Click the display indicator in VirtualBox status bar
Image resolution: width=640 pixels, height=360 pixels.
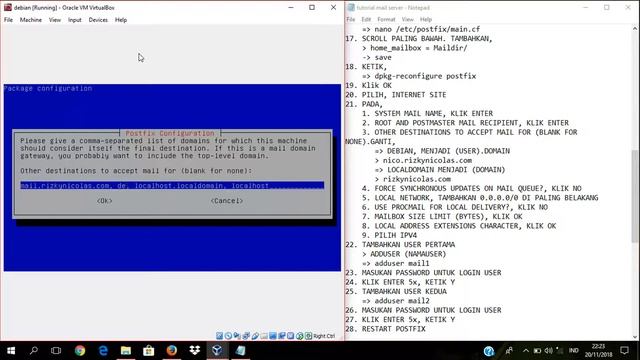tap(273, 336)
